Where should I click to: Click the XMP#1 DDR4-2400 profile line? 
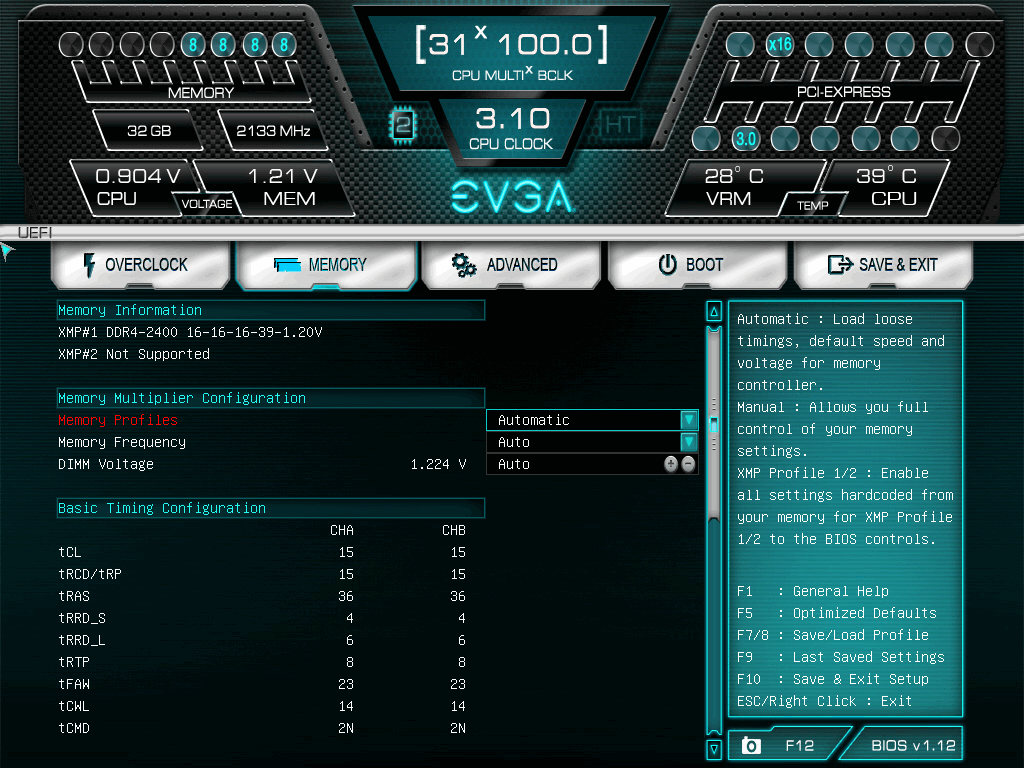coord(190,332)
